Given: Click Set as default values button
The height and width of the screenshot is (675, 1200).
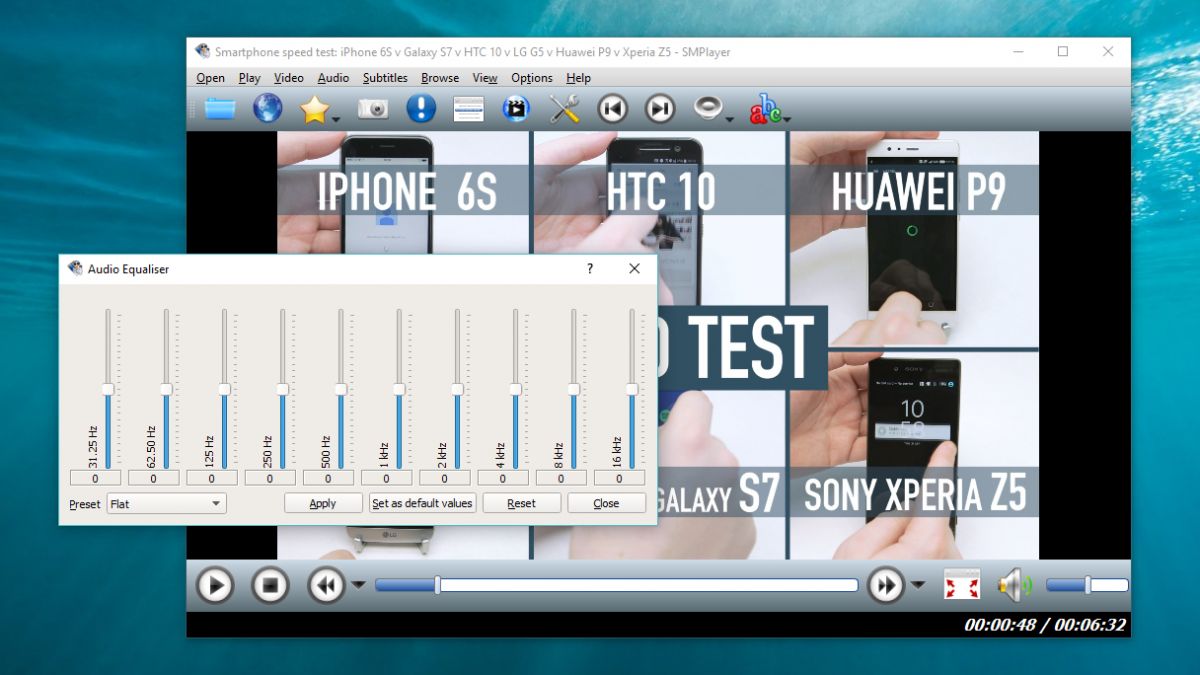Looking at the screenshot, I should point(422,503).
